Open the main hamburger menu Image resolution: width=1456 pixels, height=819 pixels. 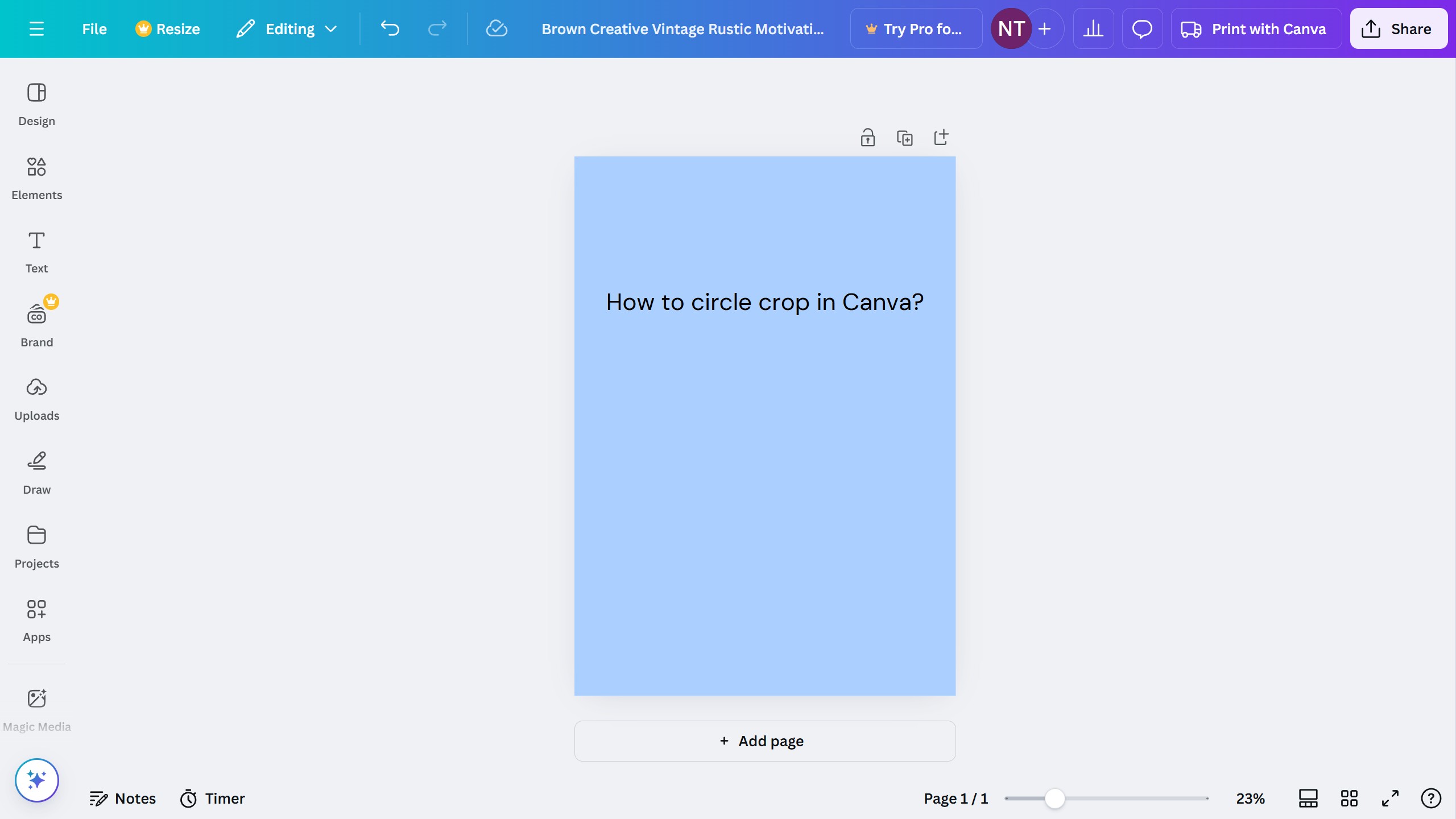pyautogui.click(x=38, y=28)
